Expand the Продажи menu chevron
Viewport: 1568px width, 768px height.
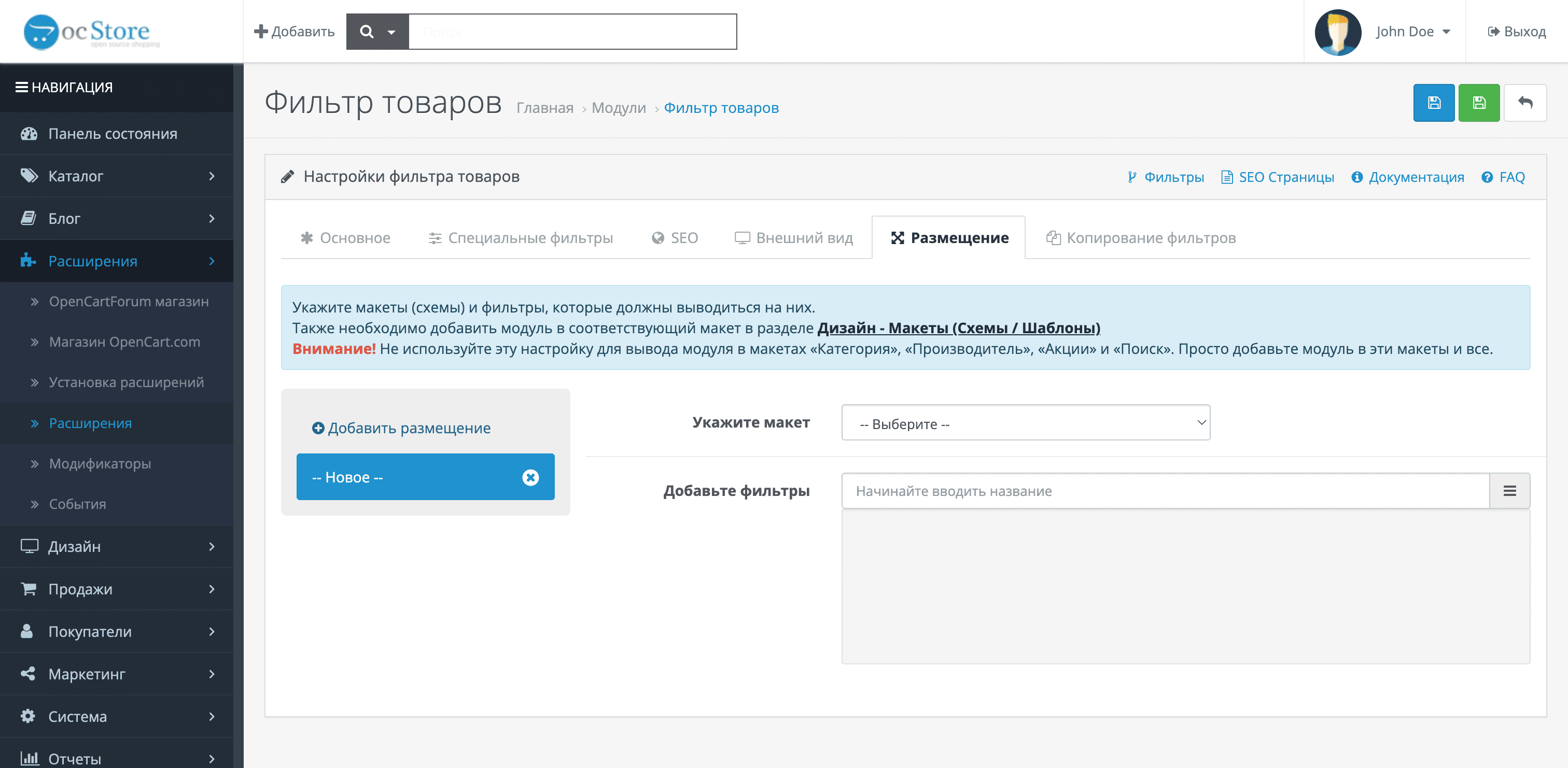[x=212, y=589]
